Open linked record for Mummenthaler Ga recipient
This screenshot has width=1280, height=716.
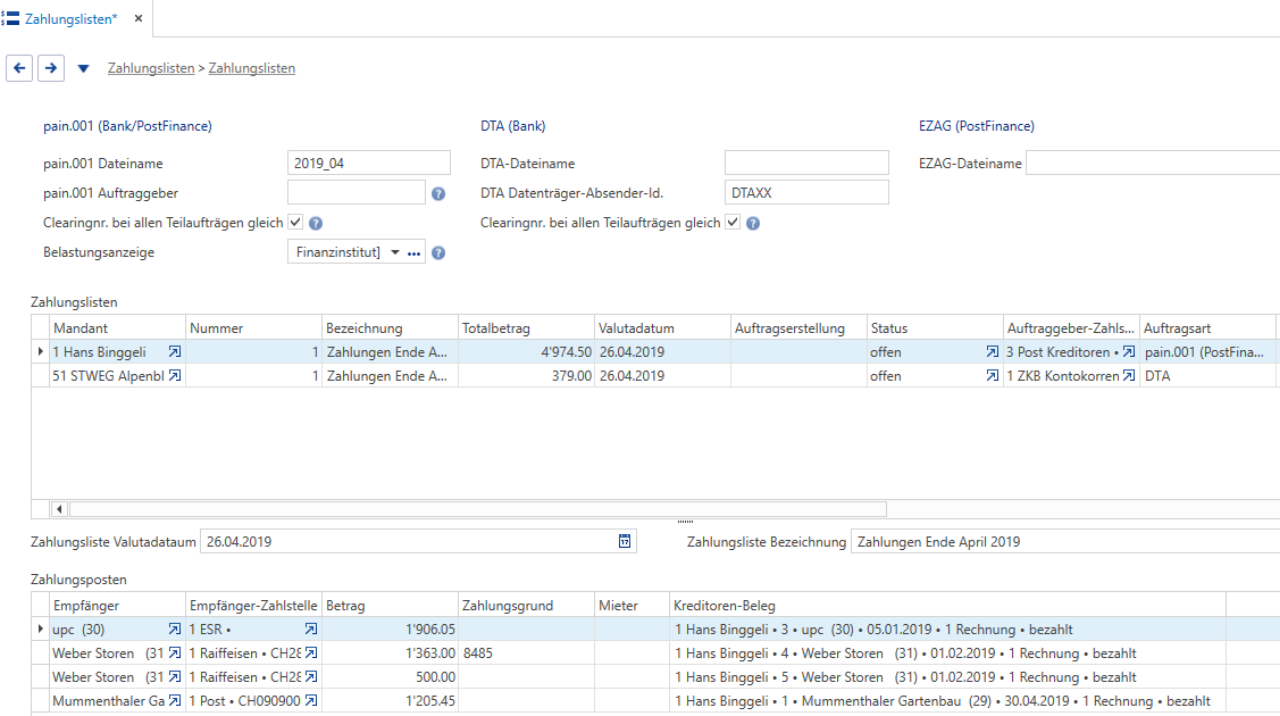point(175,701)
